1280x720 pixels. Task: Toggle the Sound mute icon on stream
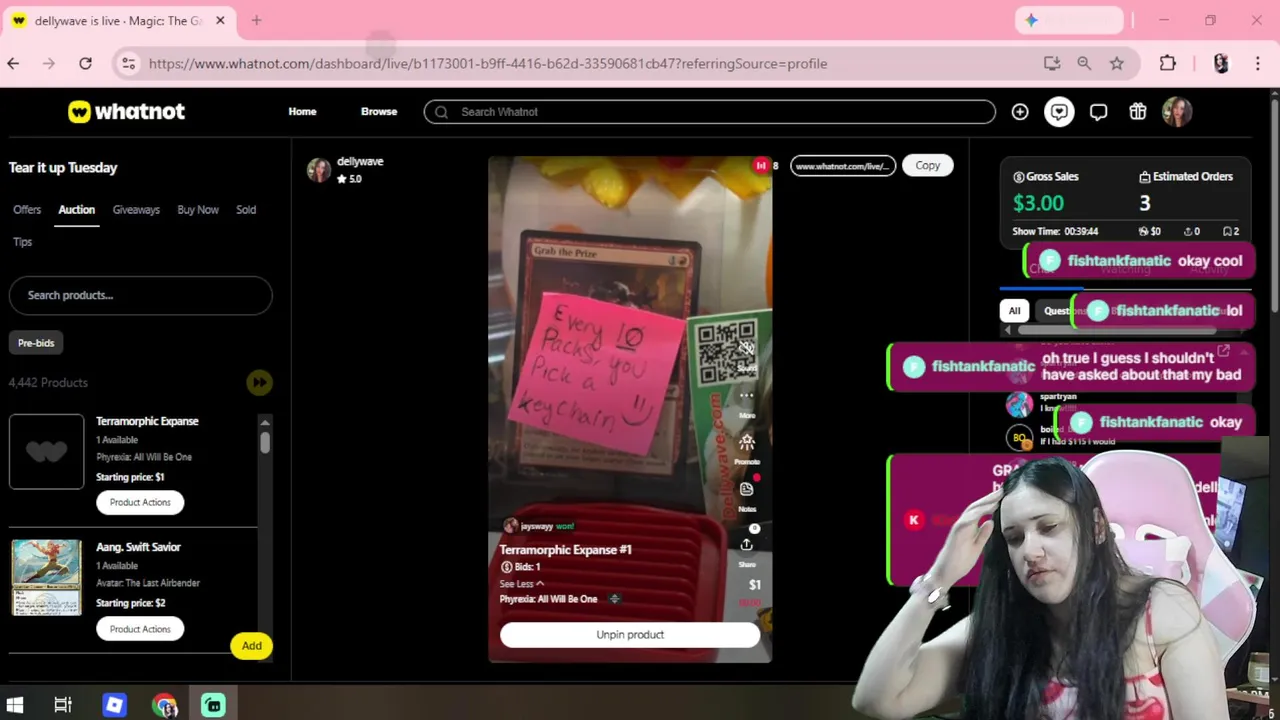746,349
